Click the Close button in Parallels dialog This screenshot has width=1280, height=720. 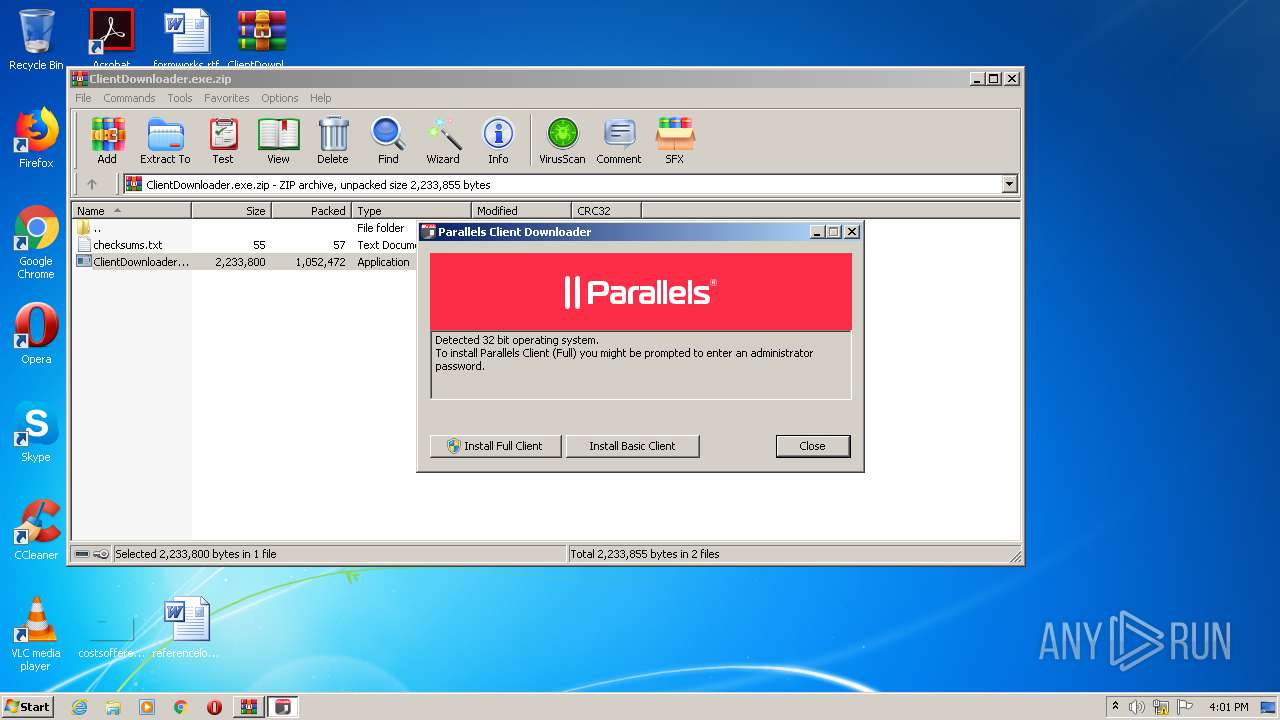[x=813, y=446]
